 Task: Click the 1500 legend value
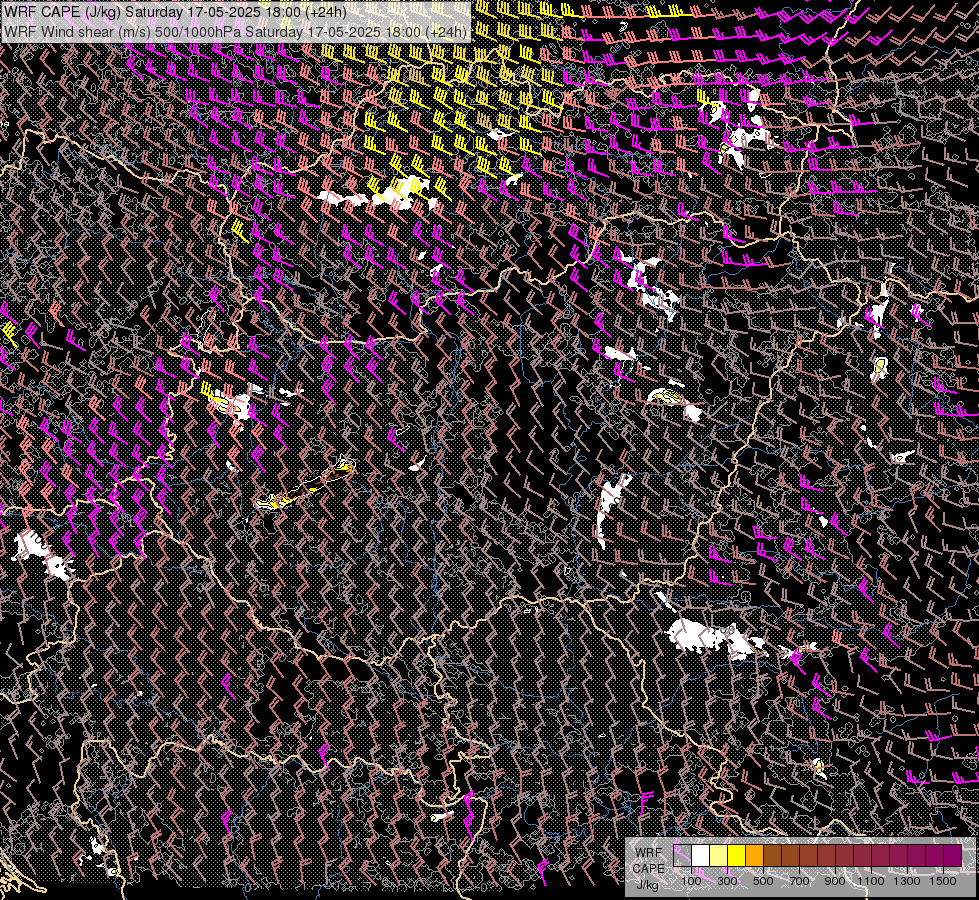[943, 881]
